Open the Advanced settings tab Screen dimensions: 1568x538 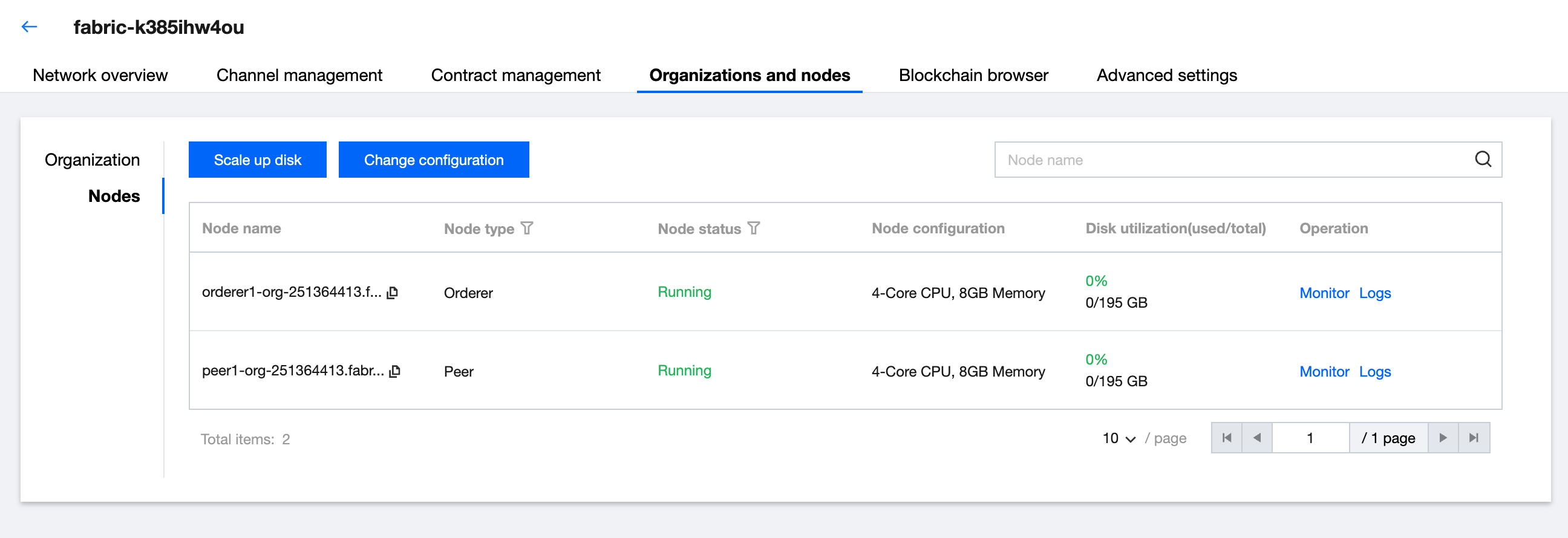click(x=1166, y=76)
